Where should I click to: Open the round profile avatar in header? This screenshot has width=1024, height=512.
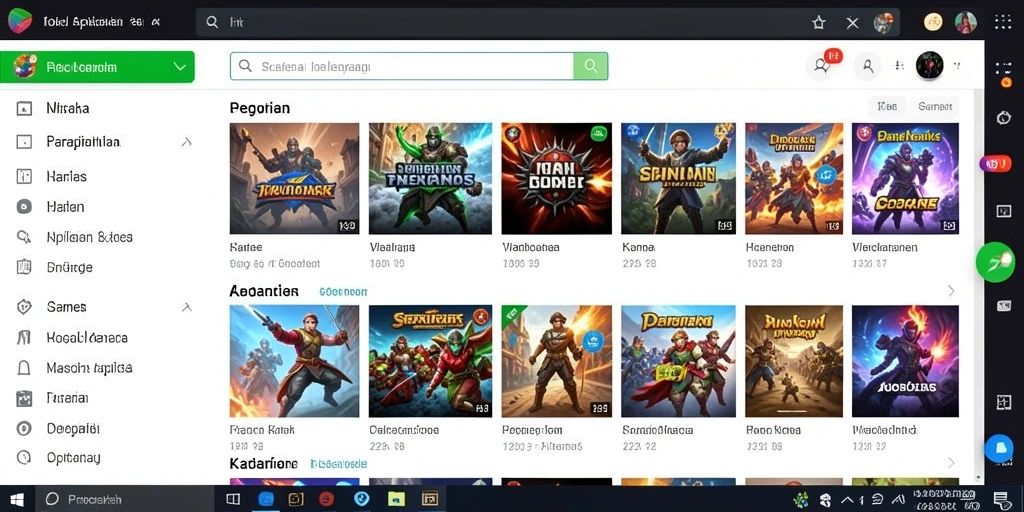tap(929, 65)
